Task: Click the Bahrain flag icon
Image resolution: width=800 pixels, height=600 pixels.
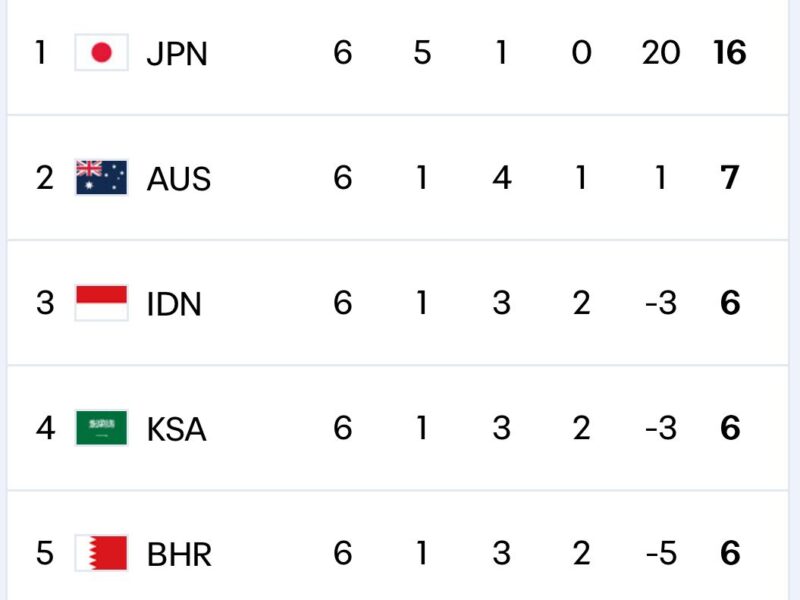Action: 101,553
